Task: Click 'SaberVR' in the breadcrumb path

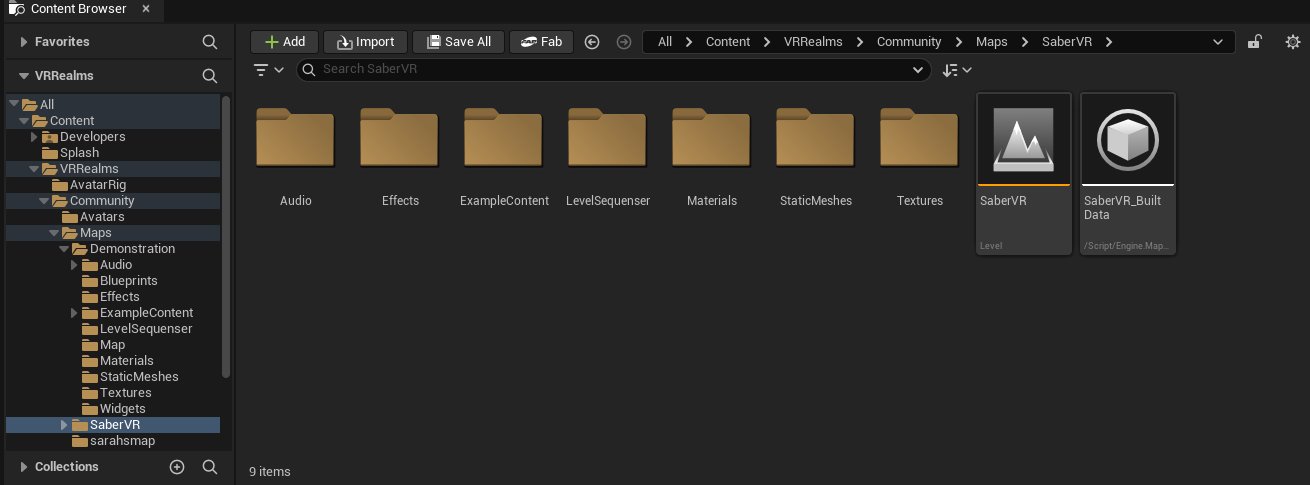Action: coord(1066,42)
